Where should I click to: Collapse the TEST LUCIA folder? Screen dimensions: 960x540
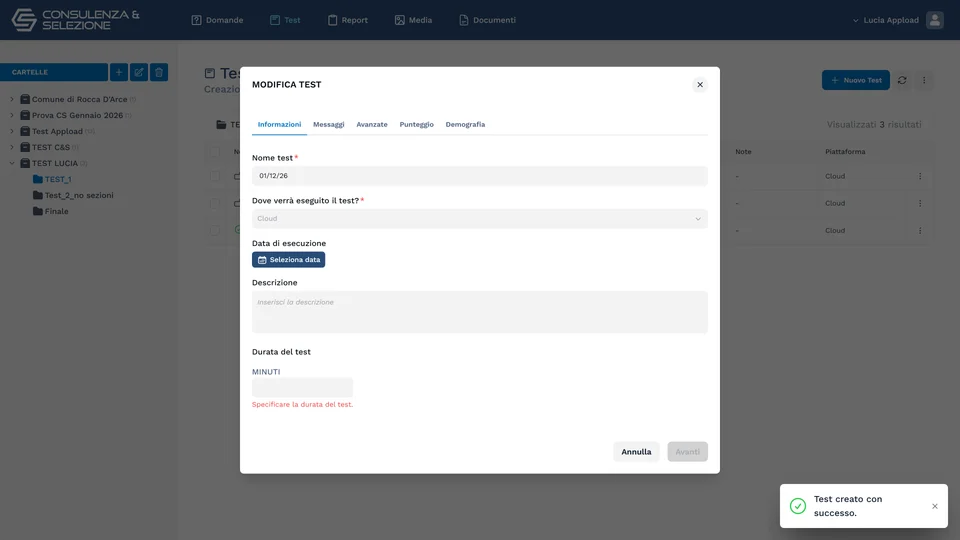12,163
